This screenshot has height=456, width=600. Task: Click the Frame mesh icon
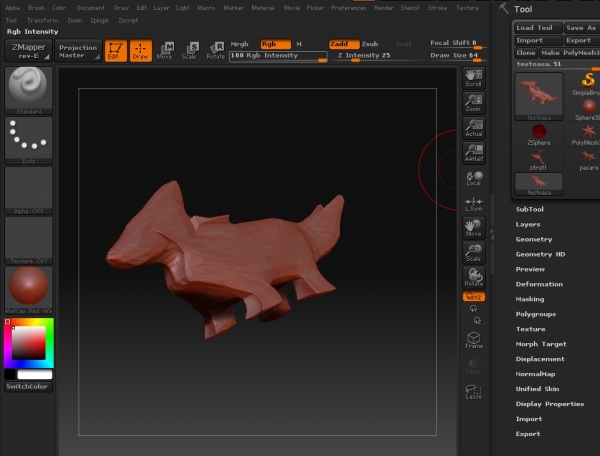[x=474, y=340]
